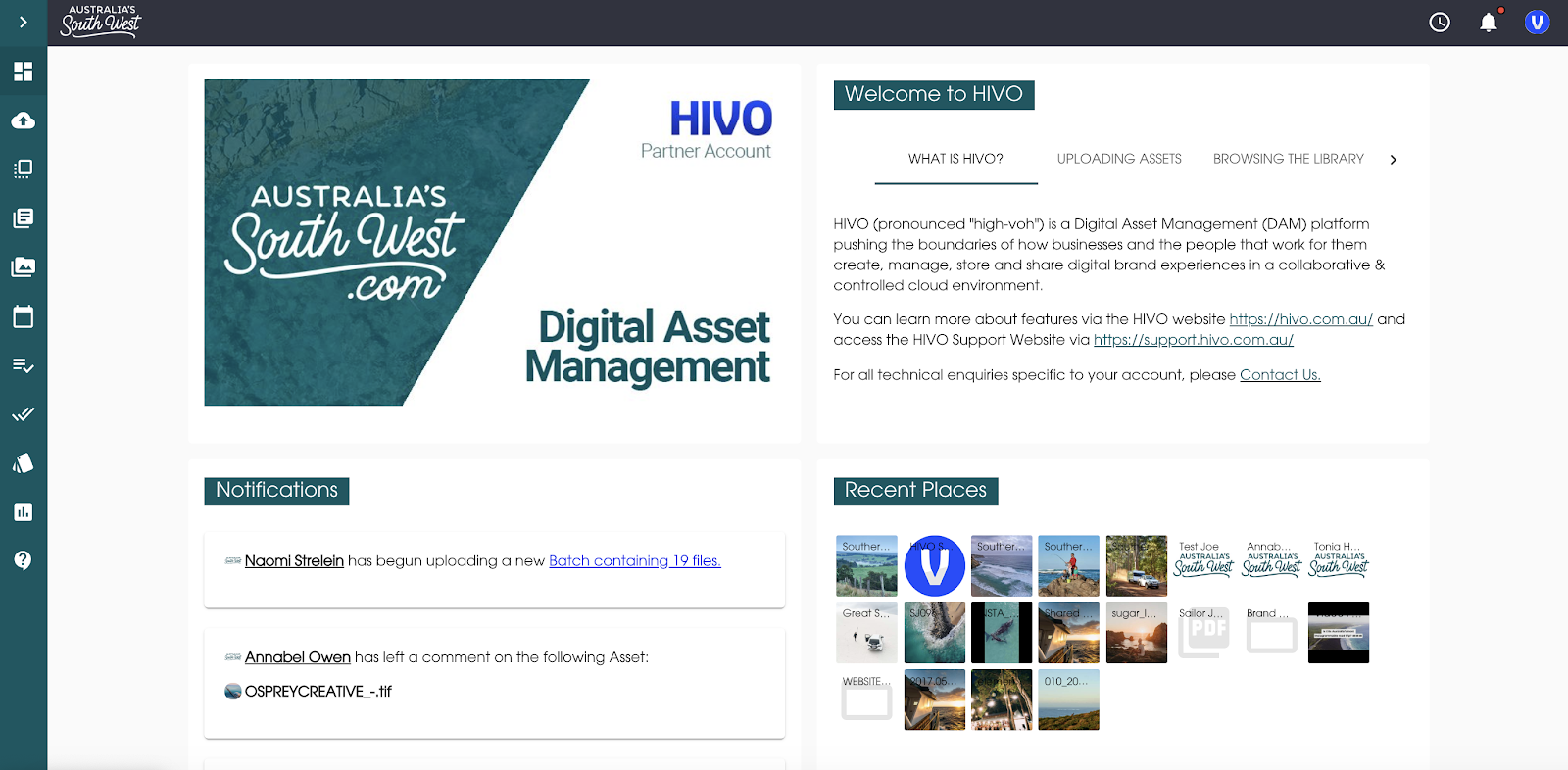Expand the left sidebar with the chevron
Viewport: 1568px width, 770px height.
click(x=24, y=22)
